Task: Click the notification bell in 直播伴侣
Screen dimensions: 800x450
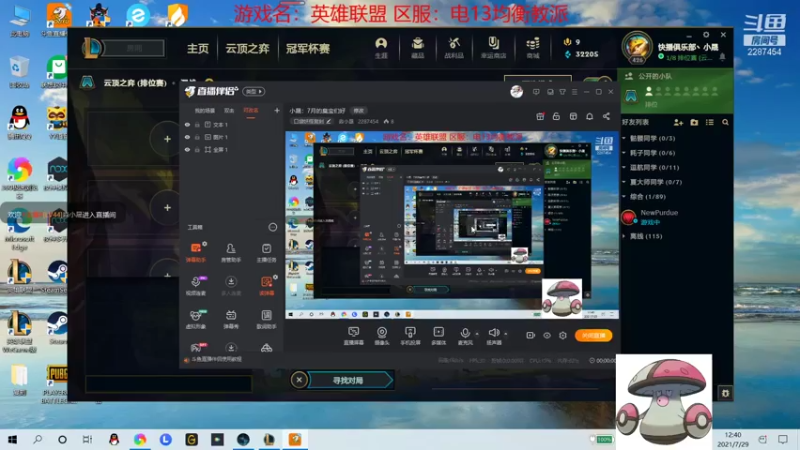Action: pyautogui.click(x=589, y=116)
